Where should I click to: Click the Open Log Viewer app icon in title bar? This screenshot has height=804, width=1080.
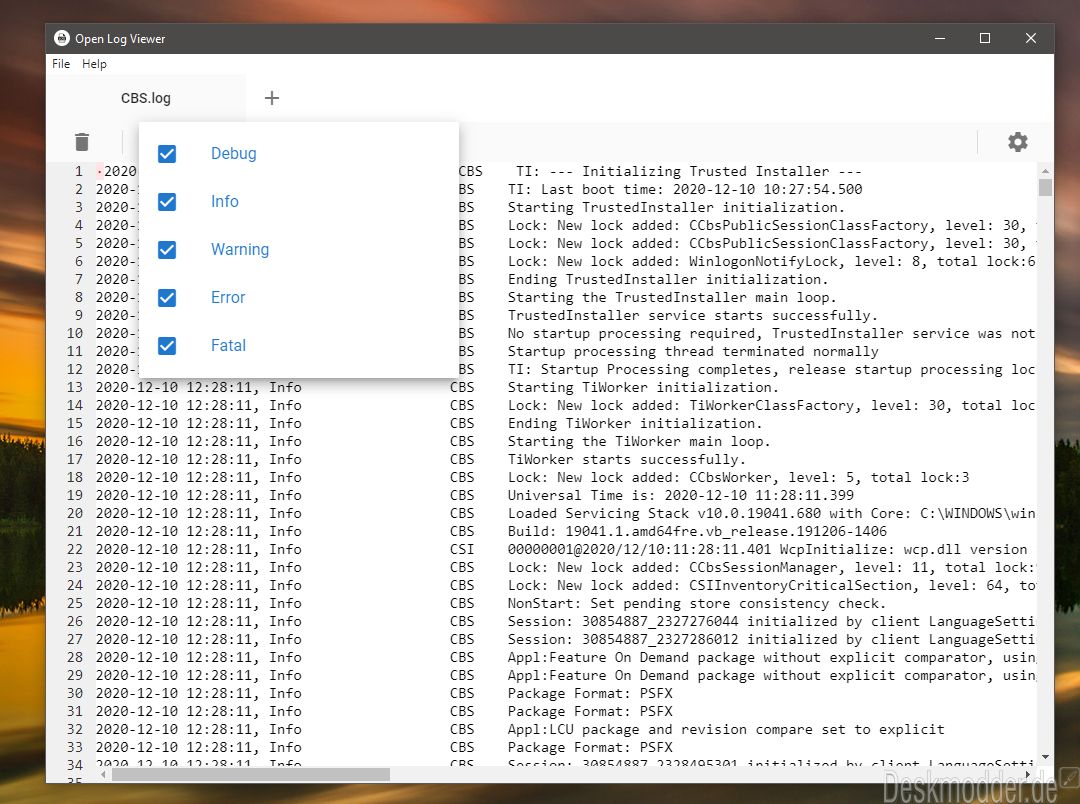point(62,39)
